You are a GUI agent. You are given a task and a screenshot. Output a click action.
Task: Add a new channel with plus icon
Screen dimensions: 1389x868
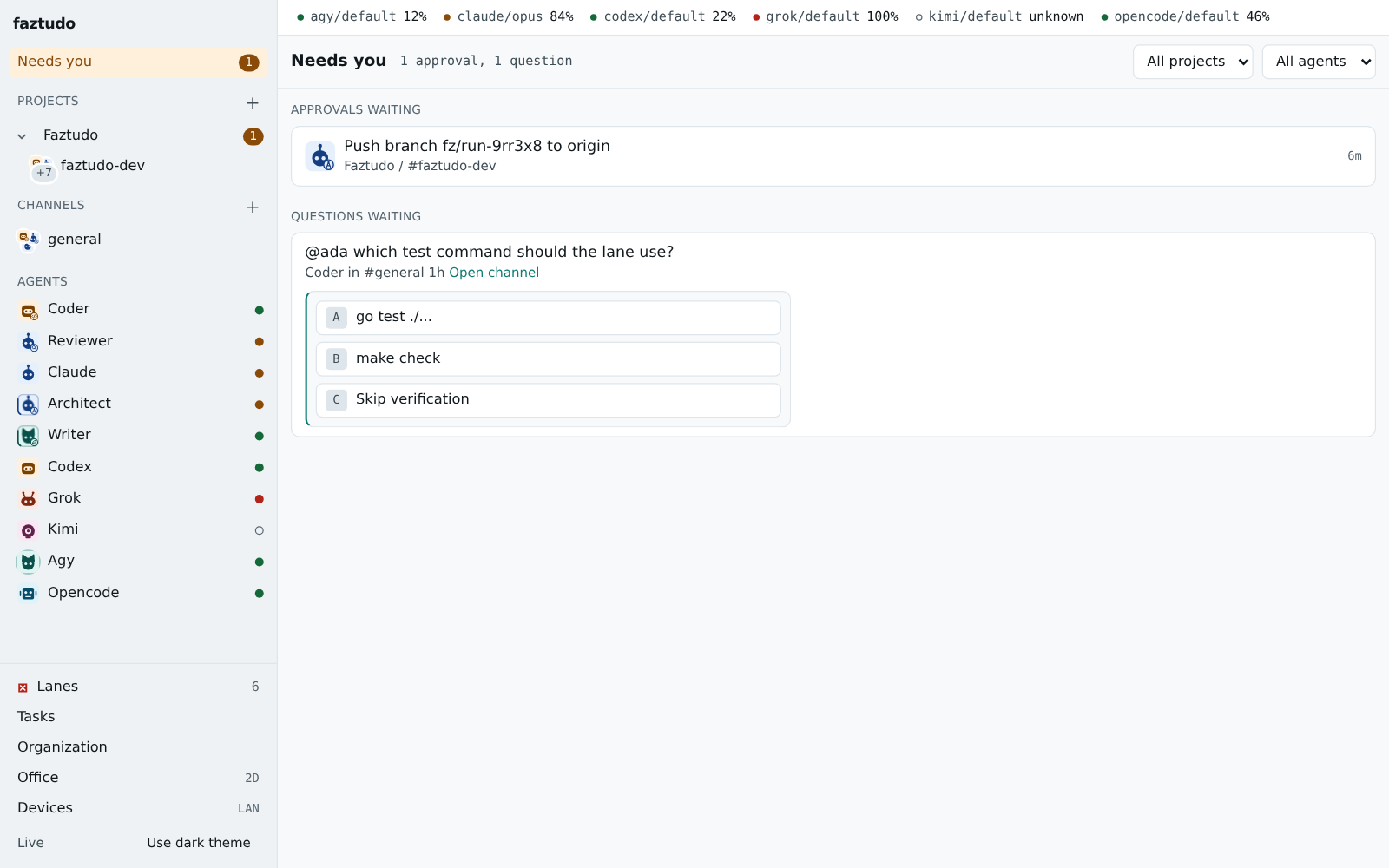coord(253,207)
